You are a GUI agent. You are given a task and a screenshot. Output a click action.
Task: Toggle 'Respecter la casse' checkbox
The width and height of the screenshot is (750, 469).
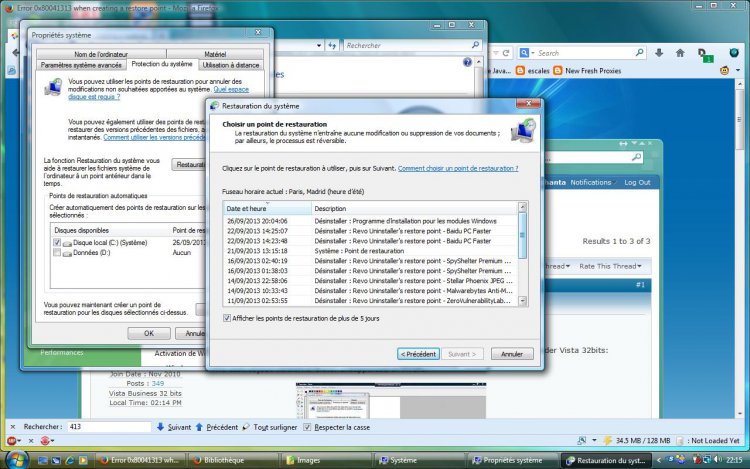click(307, 427)
